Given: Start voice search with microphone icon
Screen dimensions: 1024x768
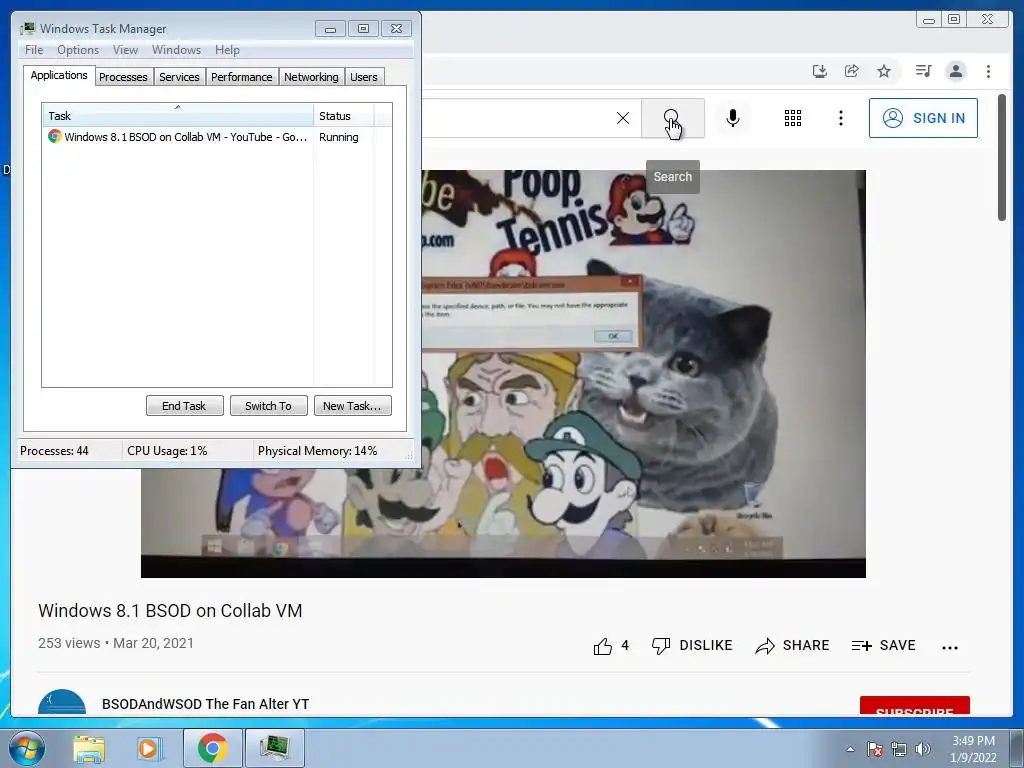Looking at the screenshot, I should (x=733, y=118).
